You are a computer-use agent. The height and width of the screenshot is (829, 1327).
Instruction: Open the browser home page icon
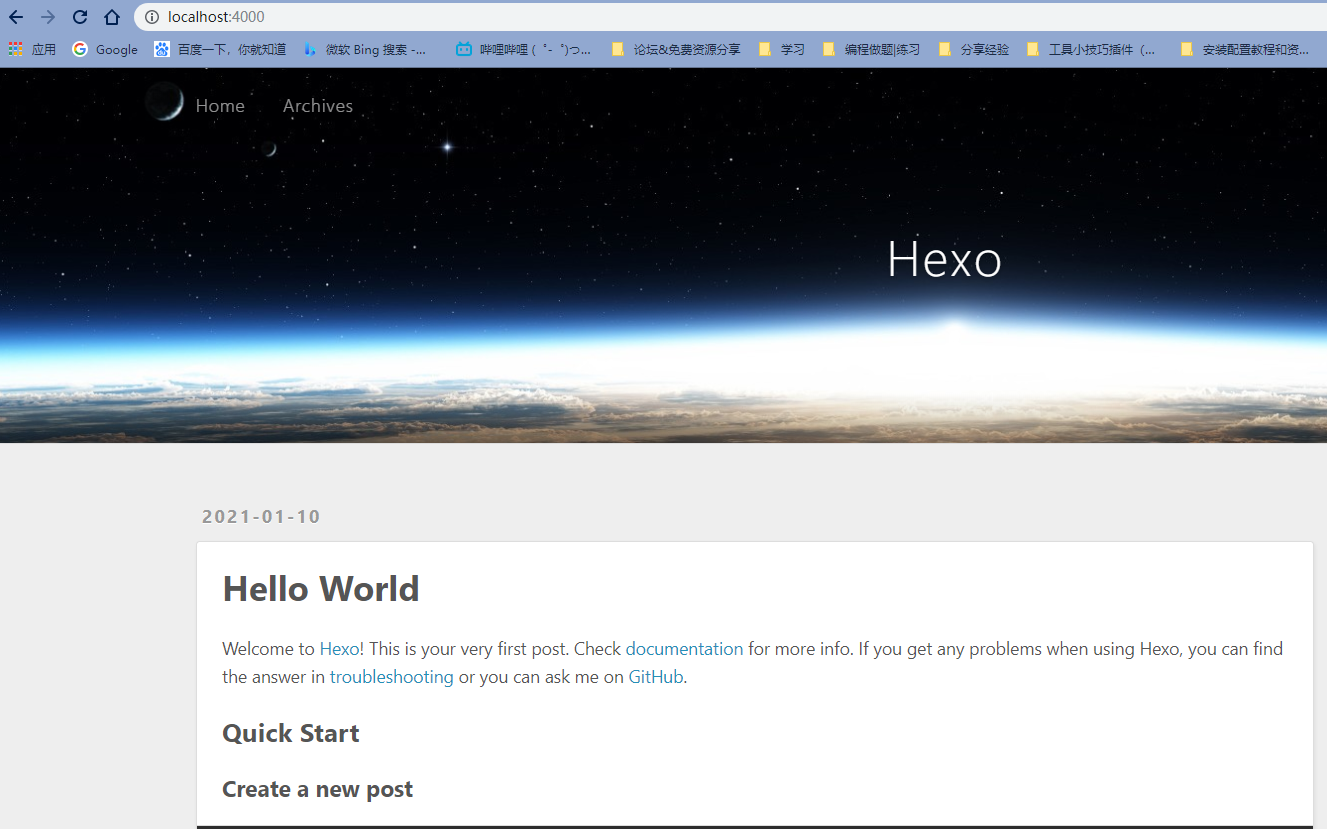pyautogui.click(x=112, y=17)
